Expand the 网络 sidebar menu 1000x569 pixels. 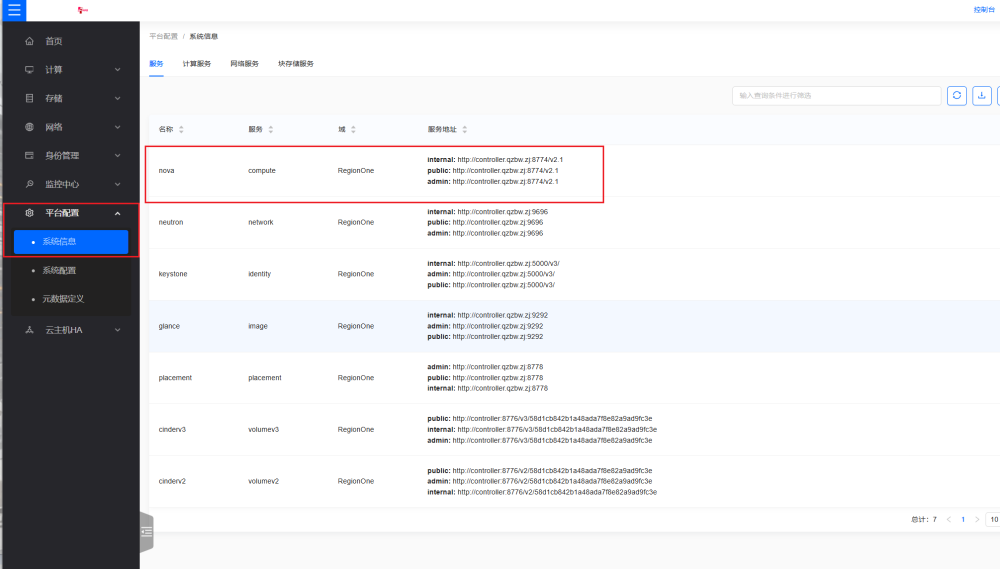70,127
